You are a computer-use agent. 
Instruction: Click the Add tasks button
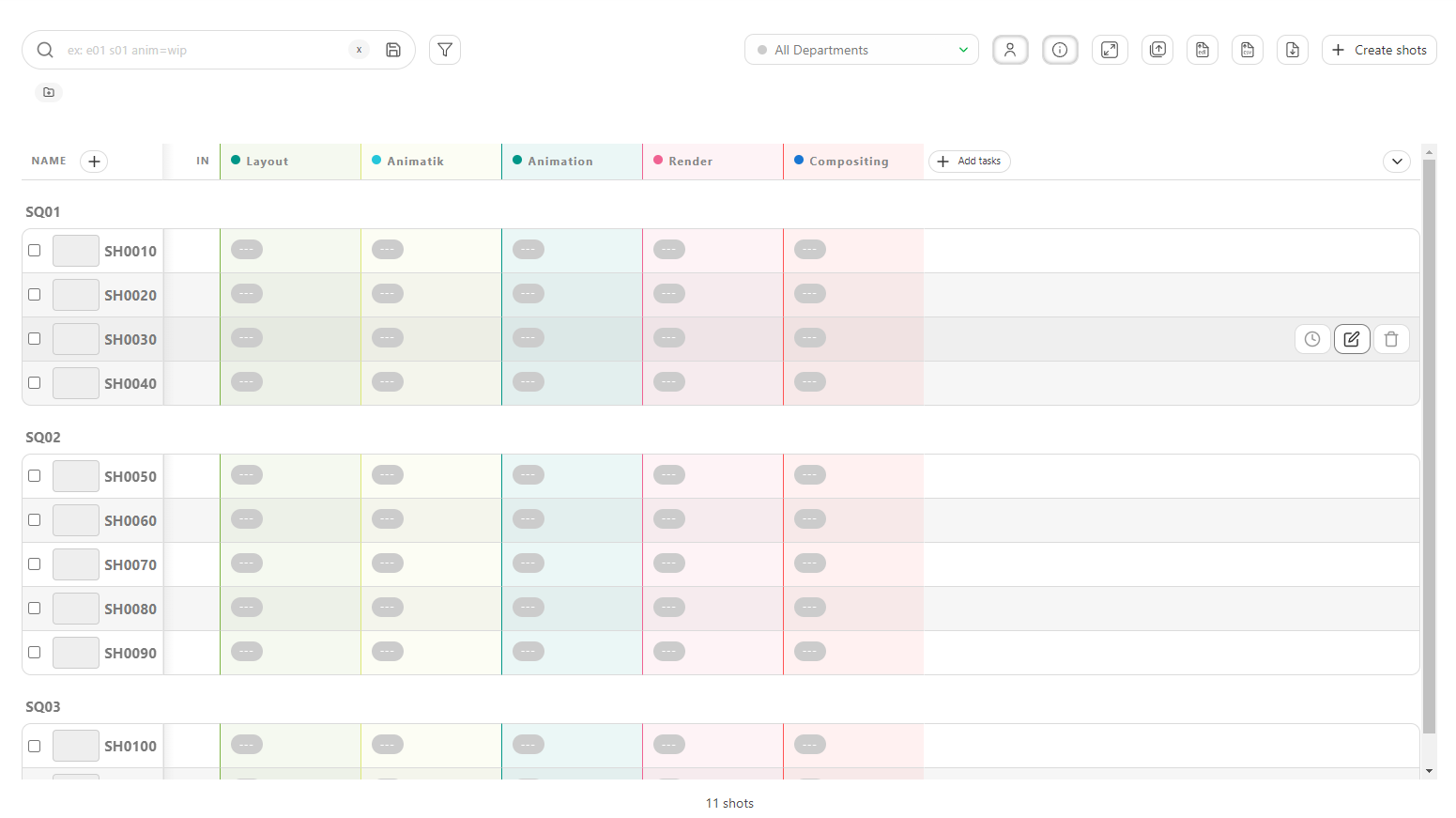pos(970,162)
